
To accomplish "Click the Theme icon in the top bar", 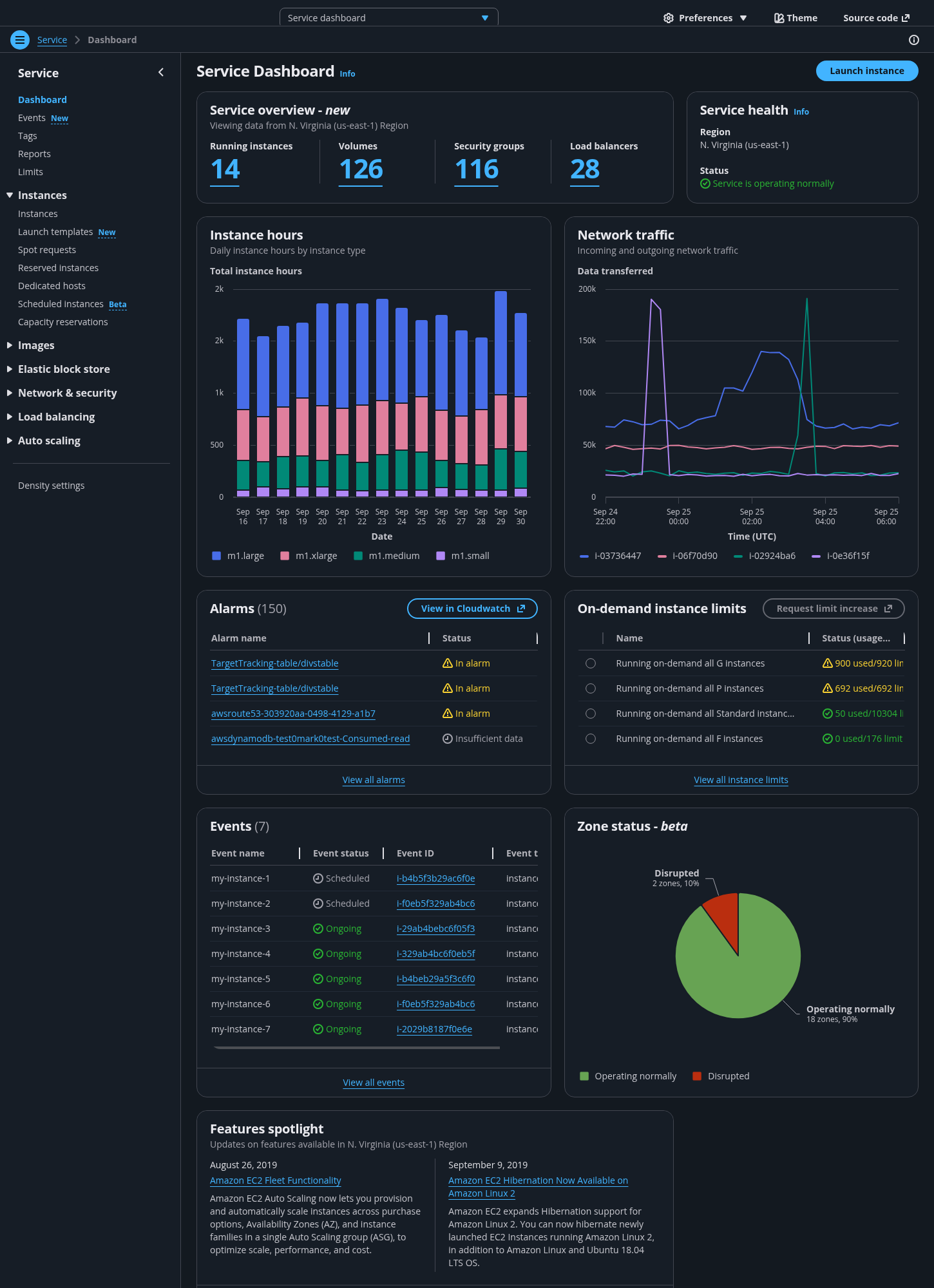I will pyautogui.click(x=779, y=18).
